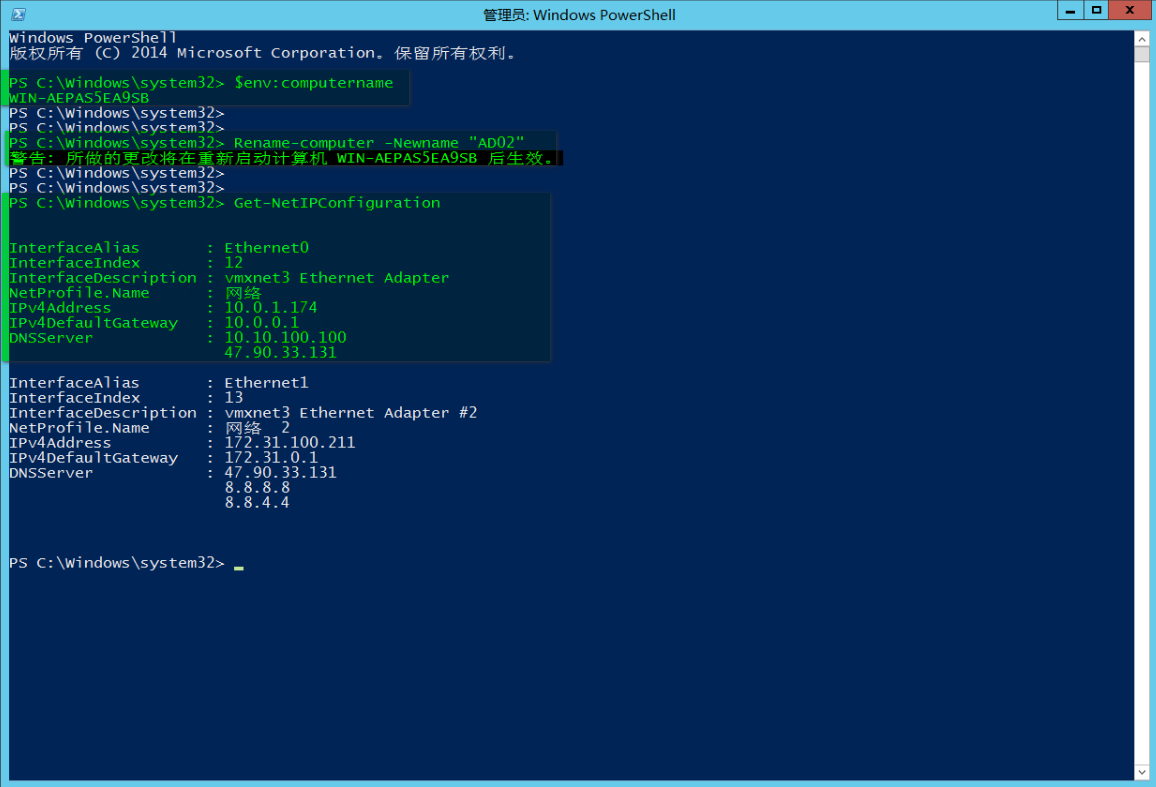This screenshot has width=1156, height=787.
Task: Close the PowerShell window
Action: click(1129, 10)
